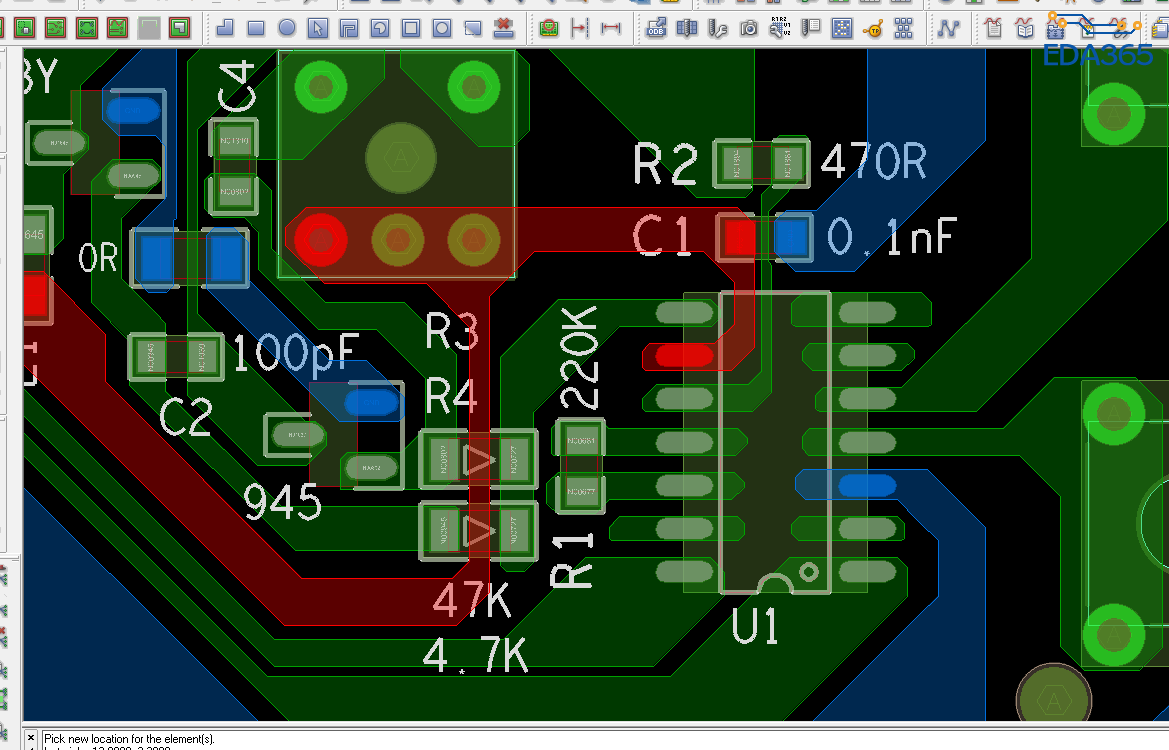Click the square shape-void icon with a partial circle

[x=379, y=28]
